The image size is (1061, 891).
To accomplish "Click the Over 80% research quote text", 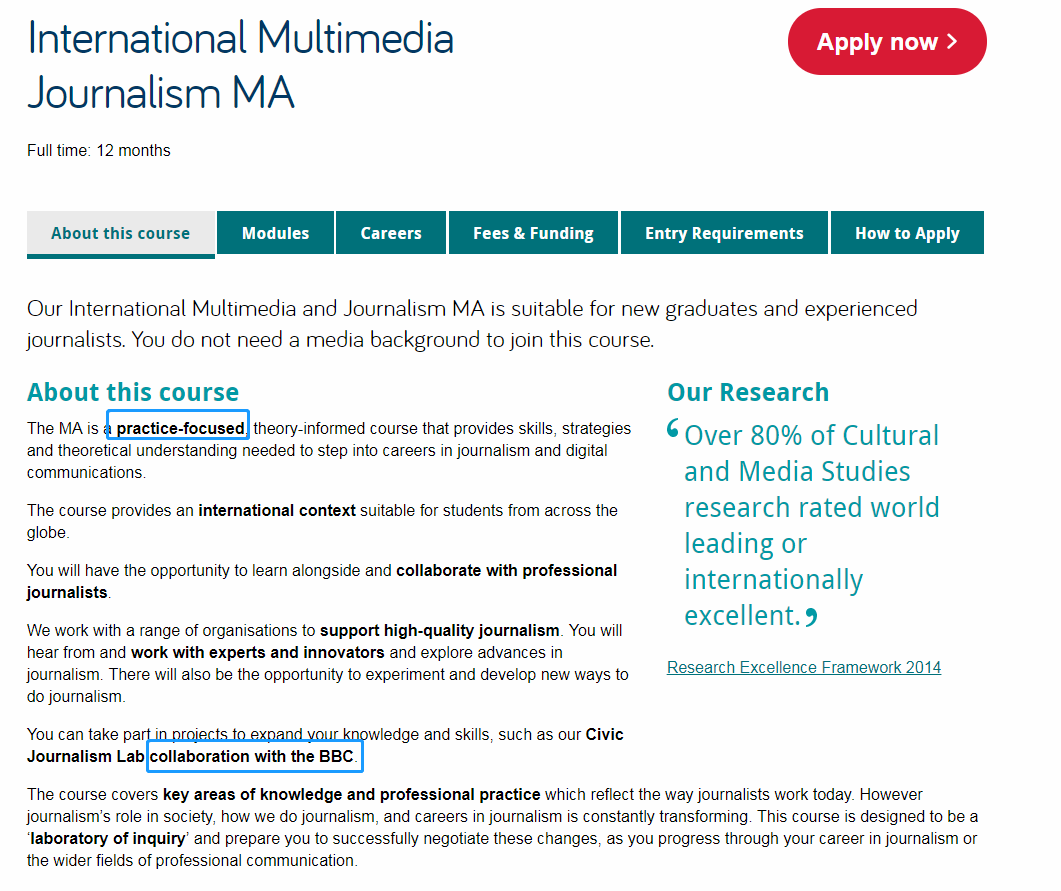I will 811,525.
